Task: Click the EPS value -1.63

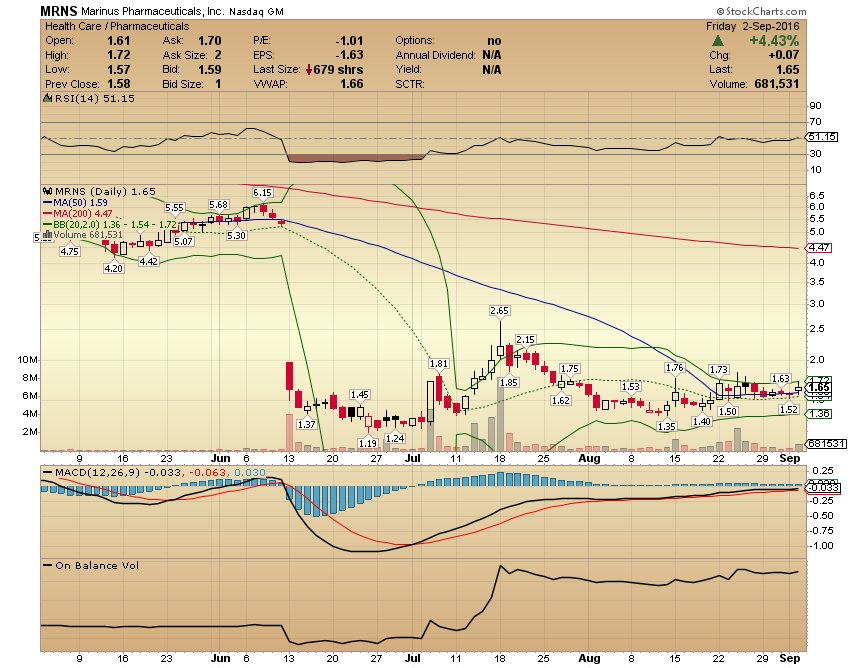Action: 349,55
